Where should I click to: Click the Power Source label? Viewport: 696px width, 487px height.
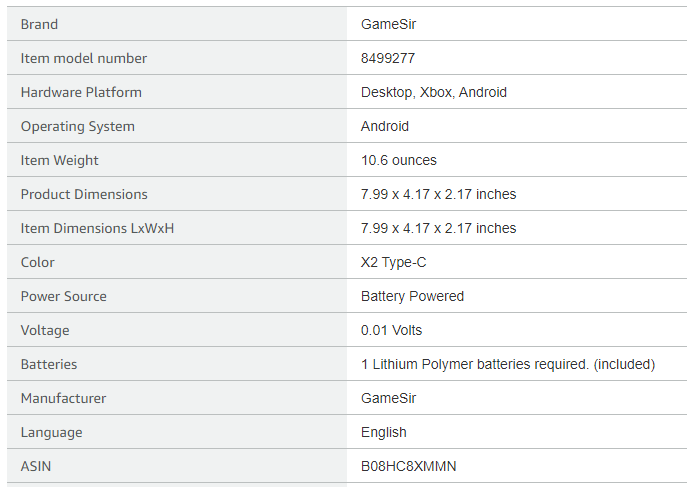[63, 296]
